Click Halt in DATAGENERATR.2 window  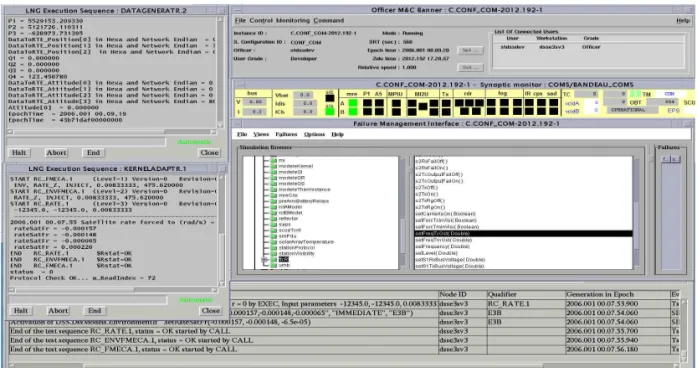point(19,152)
